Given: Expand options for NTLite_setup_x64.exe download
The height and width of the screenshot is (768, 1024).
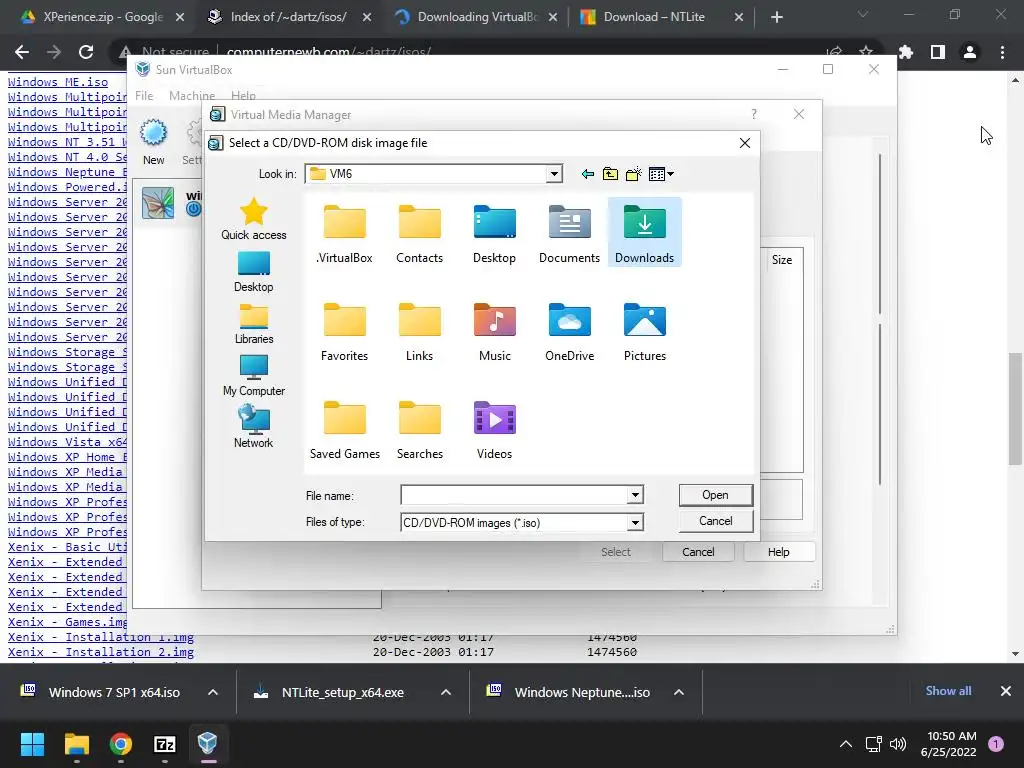Looking at the screenshot, I should tap(446, 692).
